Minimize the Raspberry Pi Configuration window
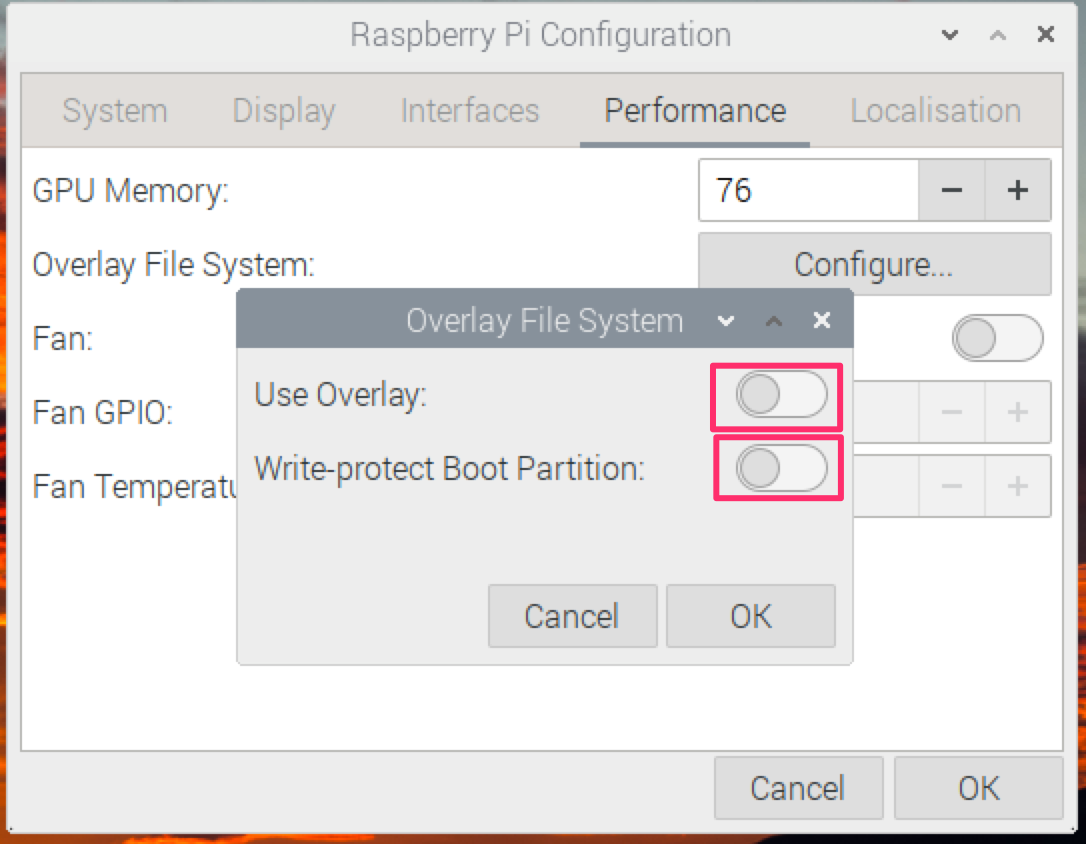The width and height of the screenshot is (1086, 844). 951,35
